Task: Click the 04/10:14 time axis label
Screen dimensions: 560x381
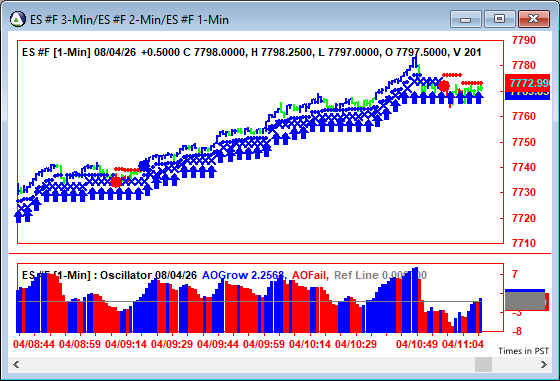Action: coord(310,344)
